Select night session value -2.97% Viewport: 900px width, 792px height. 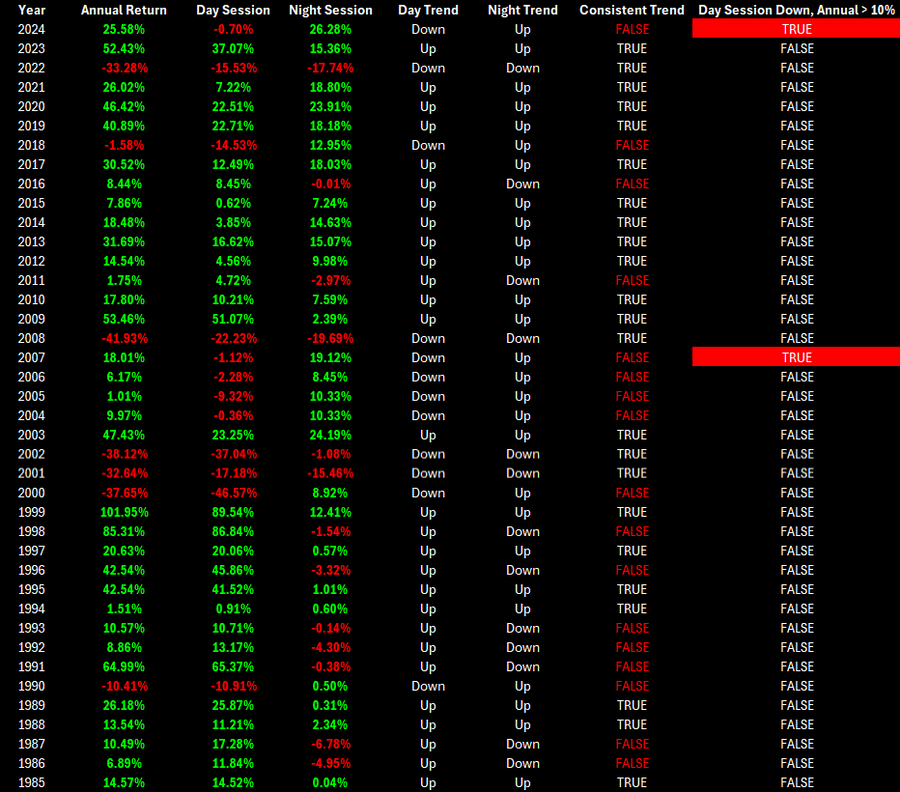pyautogui.click(x=331, y=281)
